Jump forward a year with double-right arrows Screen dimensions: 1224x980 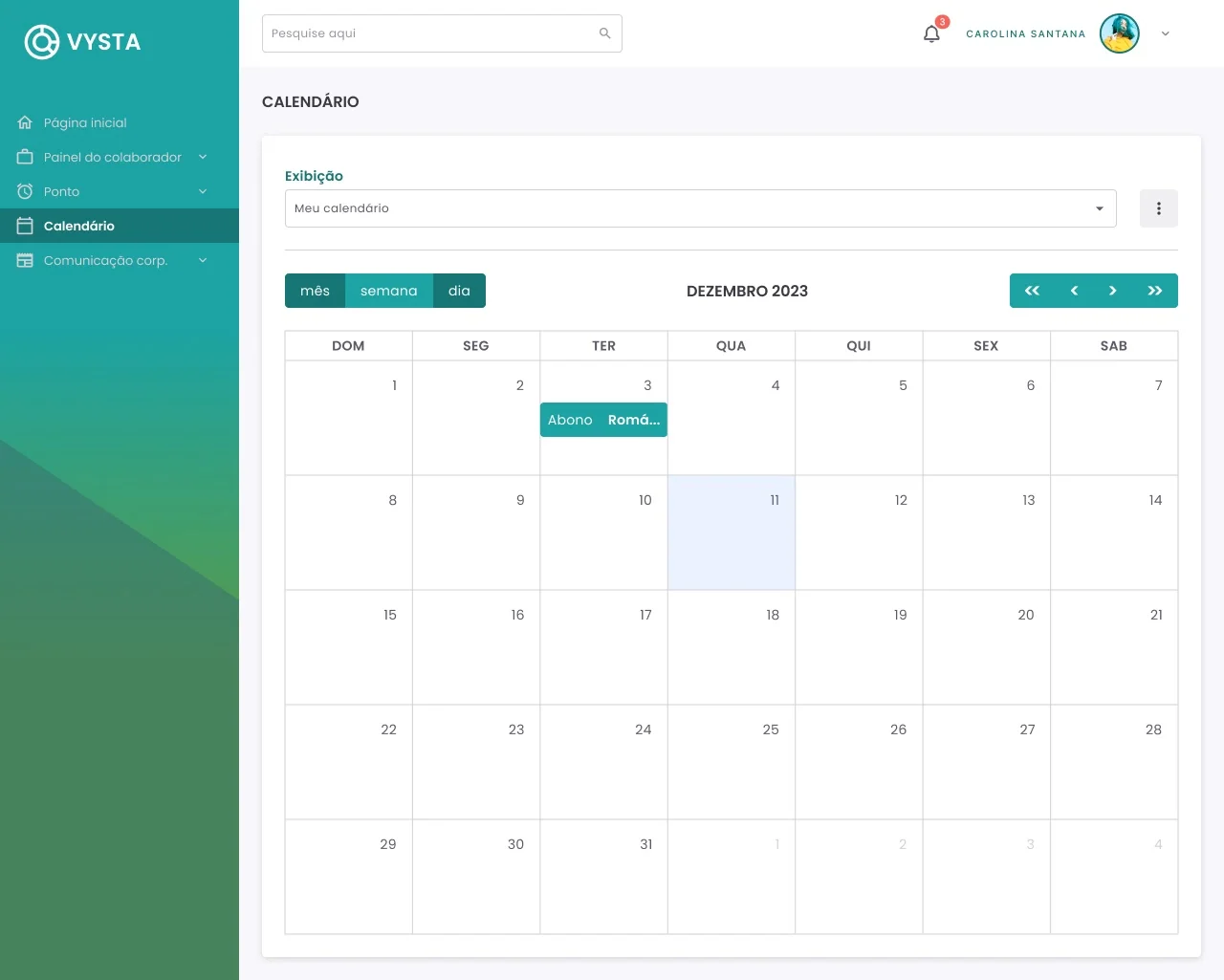pos(1155,291)
